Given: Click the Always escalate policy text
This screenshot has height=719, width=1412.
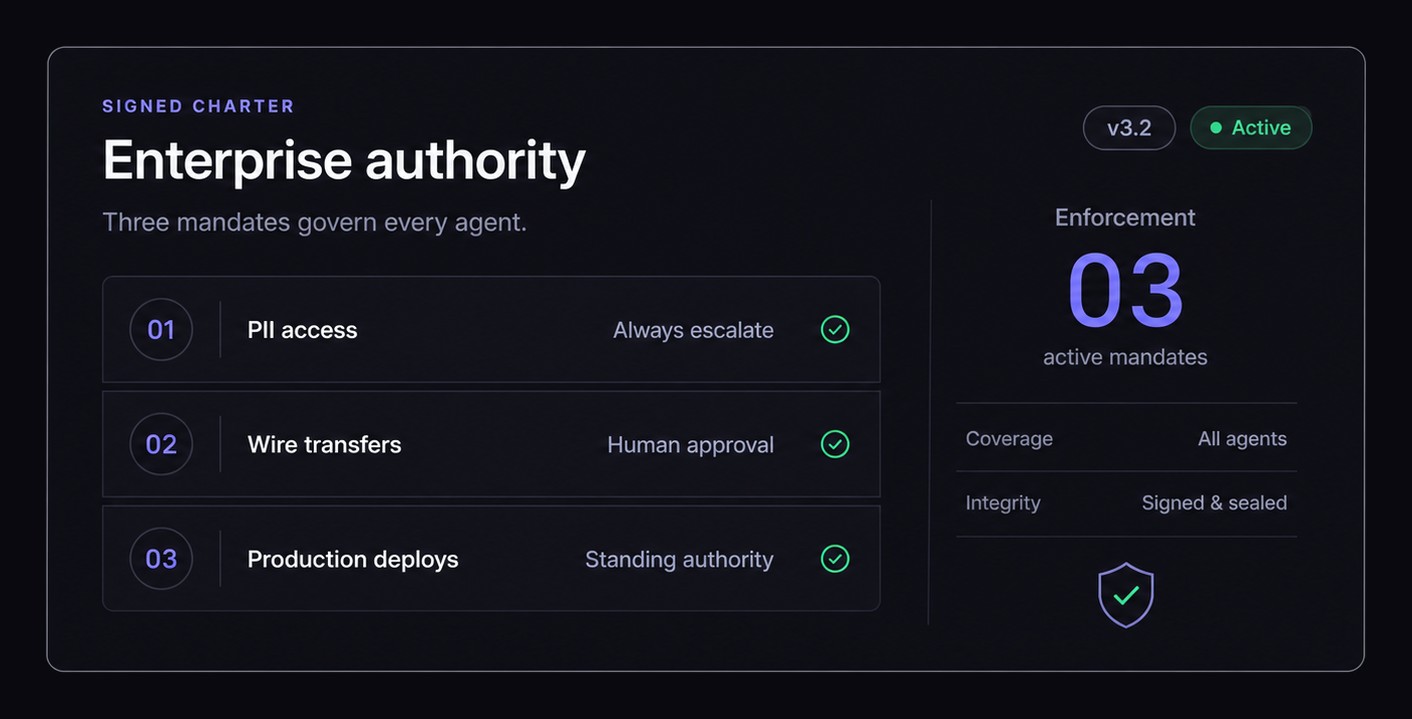Looking at the screenshot, I should (x=693, y=330).
